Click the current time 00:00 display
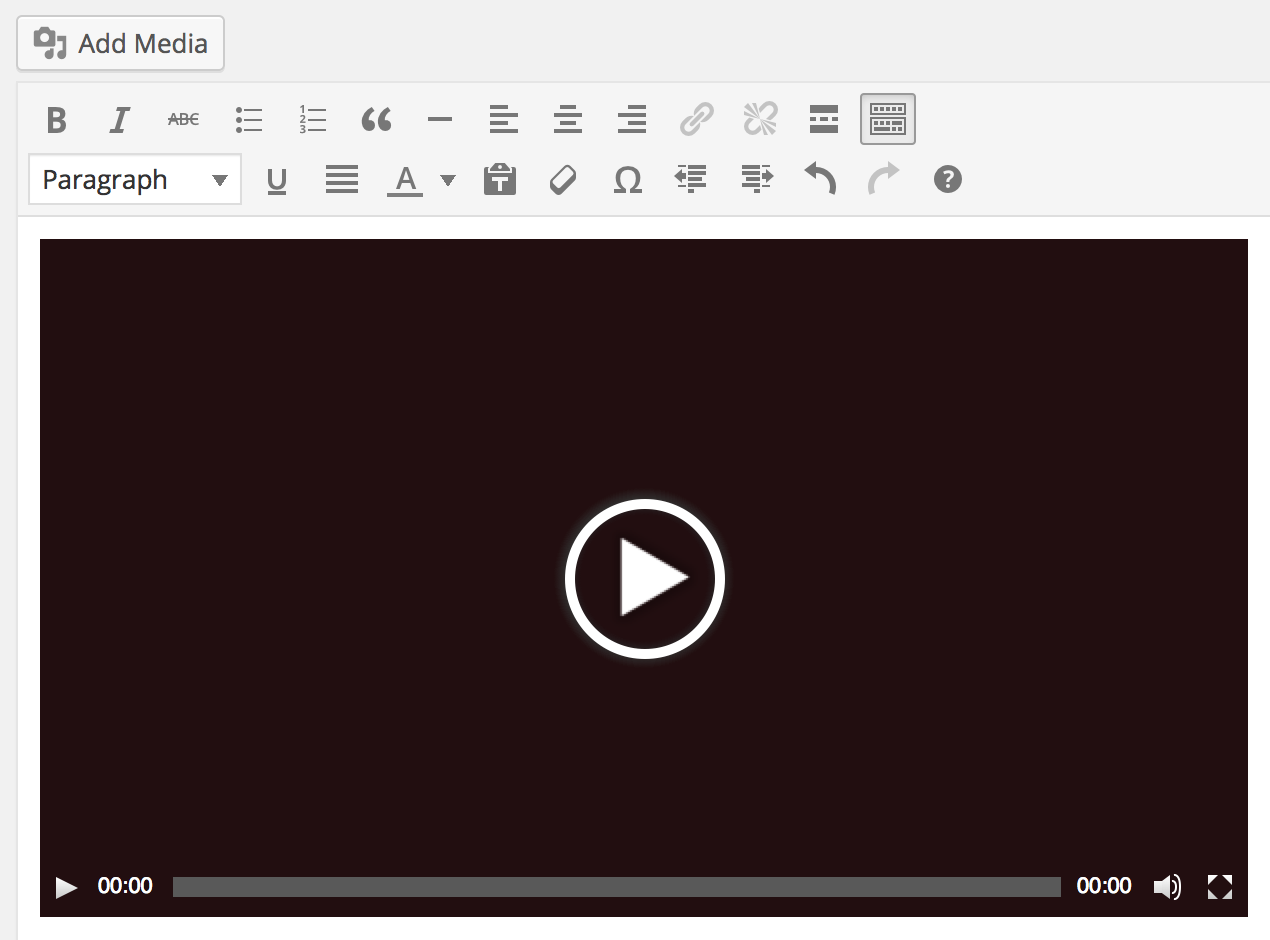The height and width of the screenshot is (940, 1270). point(125,886)
